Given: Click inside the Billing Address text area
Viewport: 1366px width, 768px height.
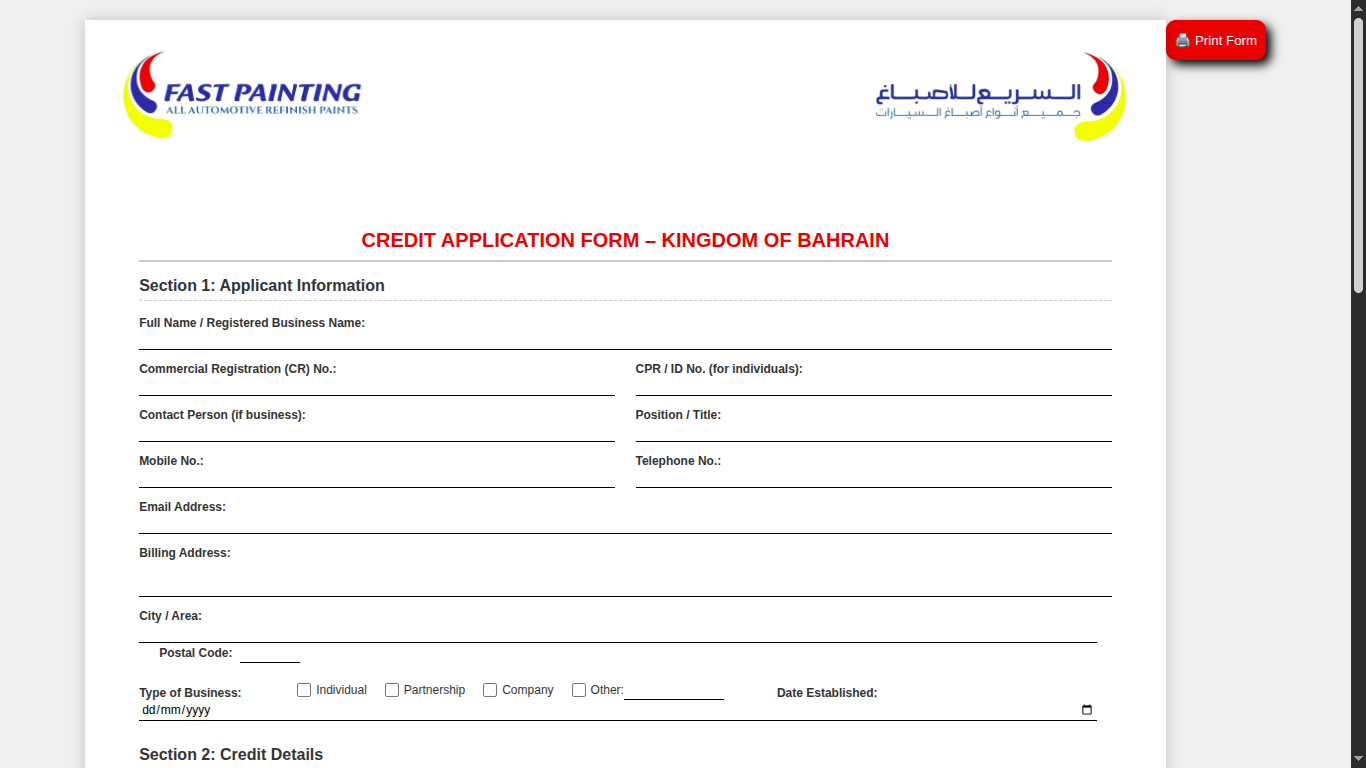Looking at the screenshot, I should click(x=625, y=580).
